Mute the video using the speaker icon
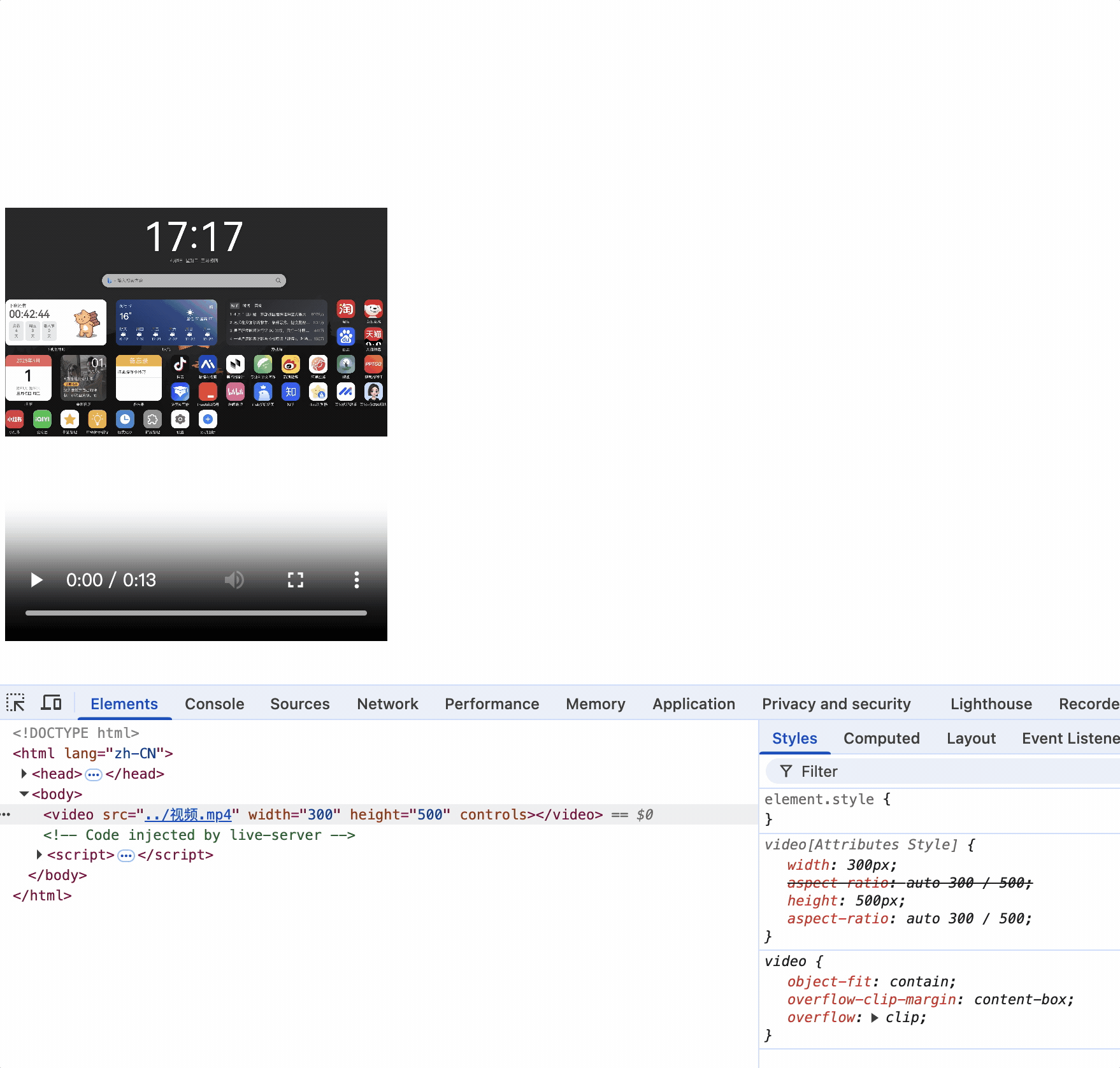Image resolution: width=1120 pixels, height=1068 pixels. tap(234, 580)
